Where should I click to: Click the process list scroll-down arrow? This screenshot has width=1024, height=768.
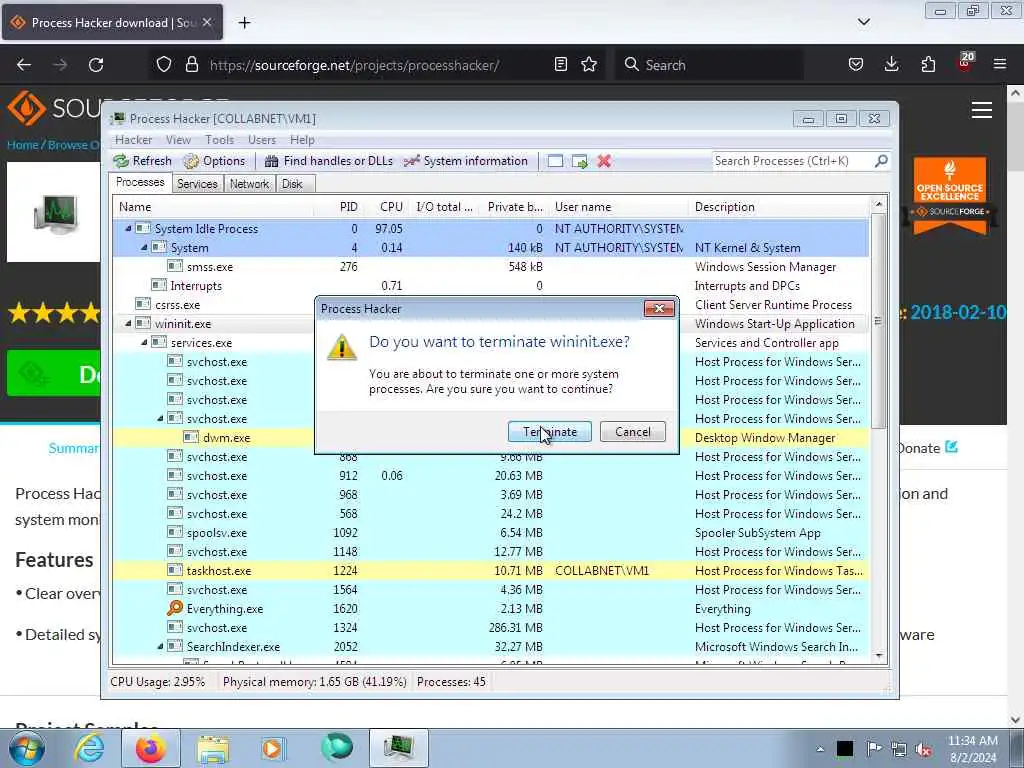[x=878, y=655]
